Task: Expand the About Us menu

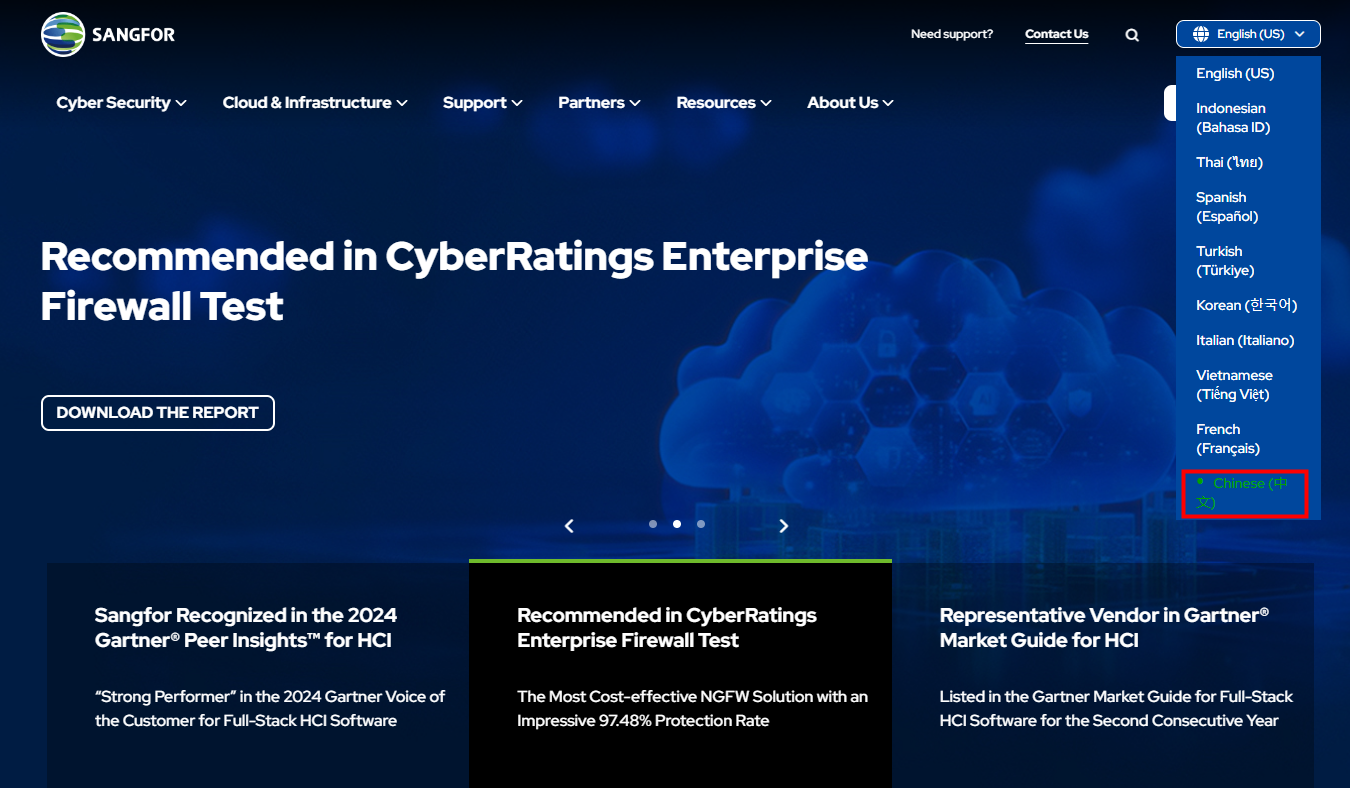Action: click(850, 102)
